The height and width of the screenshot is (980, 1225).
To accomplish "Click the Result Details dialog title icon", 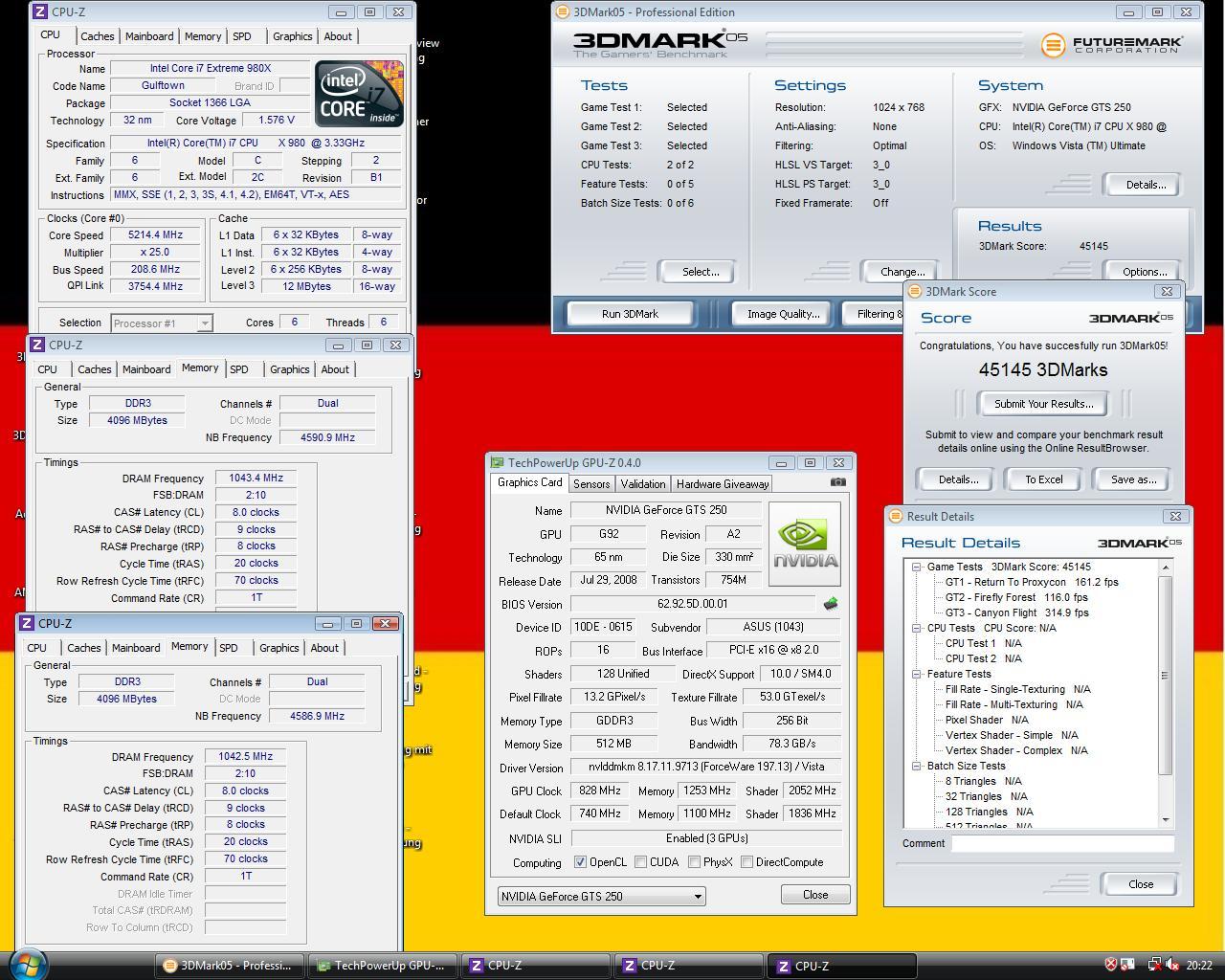I will point(896,516).
